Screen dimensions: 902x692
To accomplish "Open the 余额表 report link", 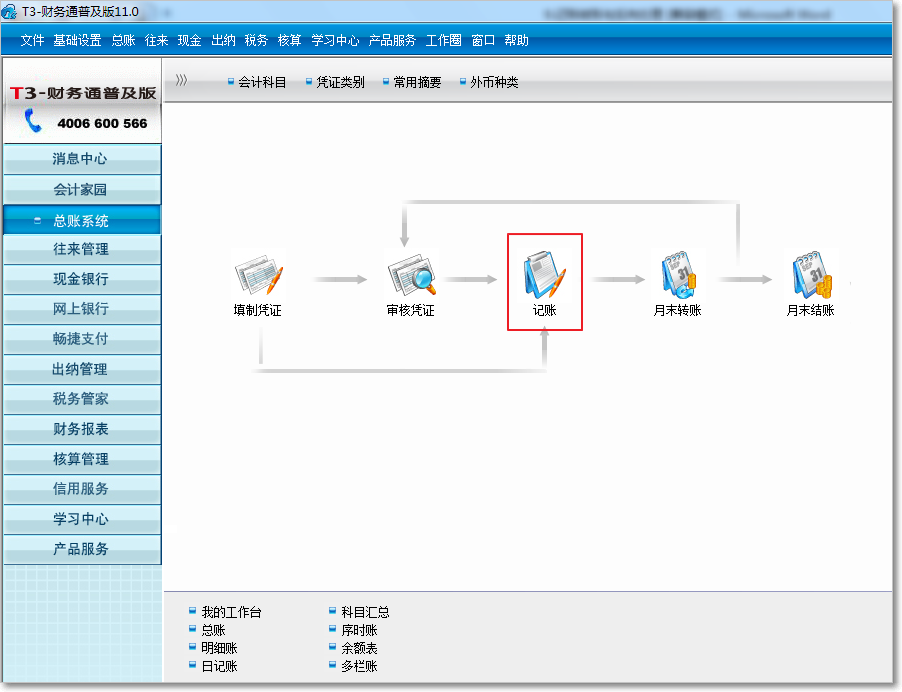I will coord(359,648).
